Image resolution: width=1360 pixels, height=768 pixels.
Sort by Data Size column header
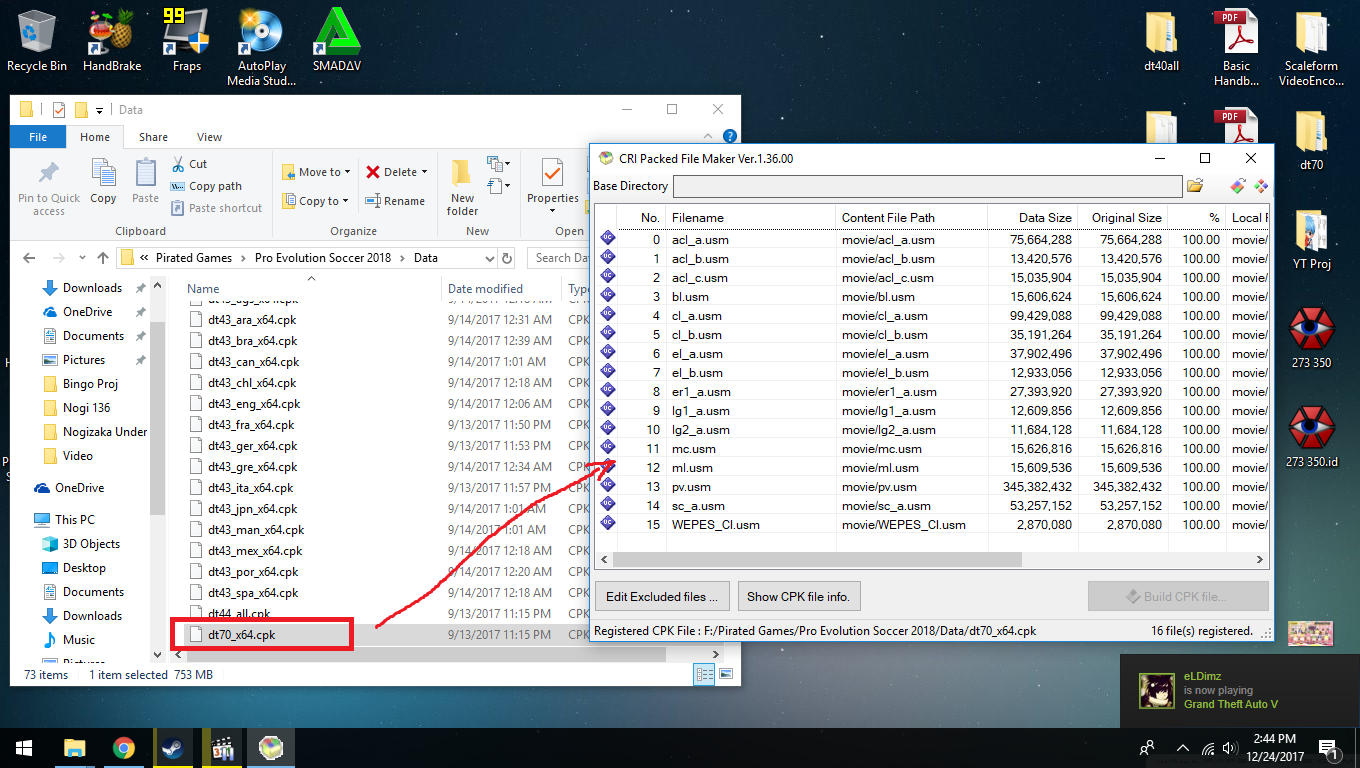[1031, 217]
